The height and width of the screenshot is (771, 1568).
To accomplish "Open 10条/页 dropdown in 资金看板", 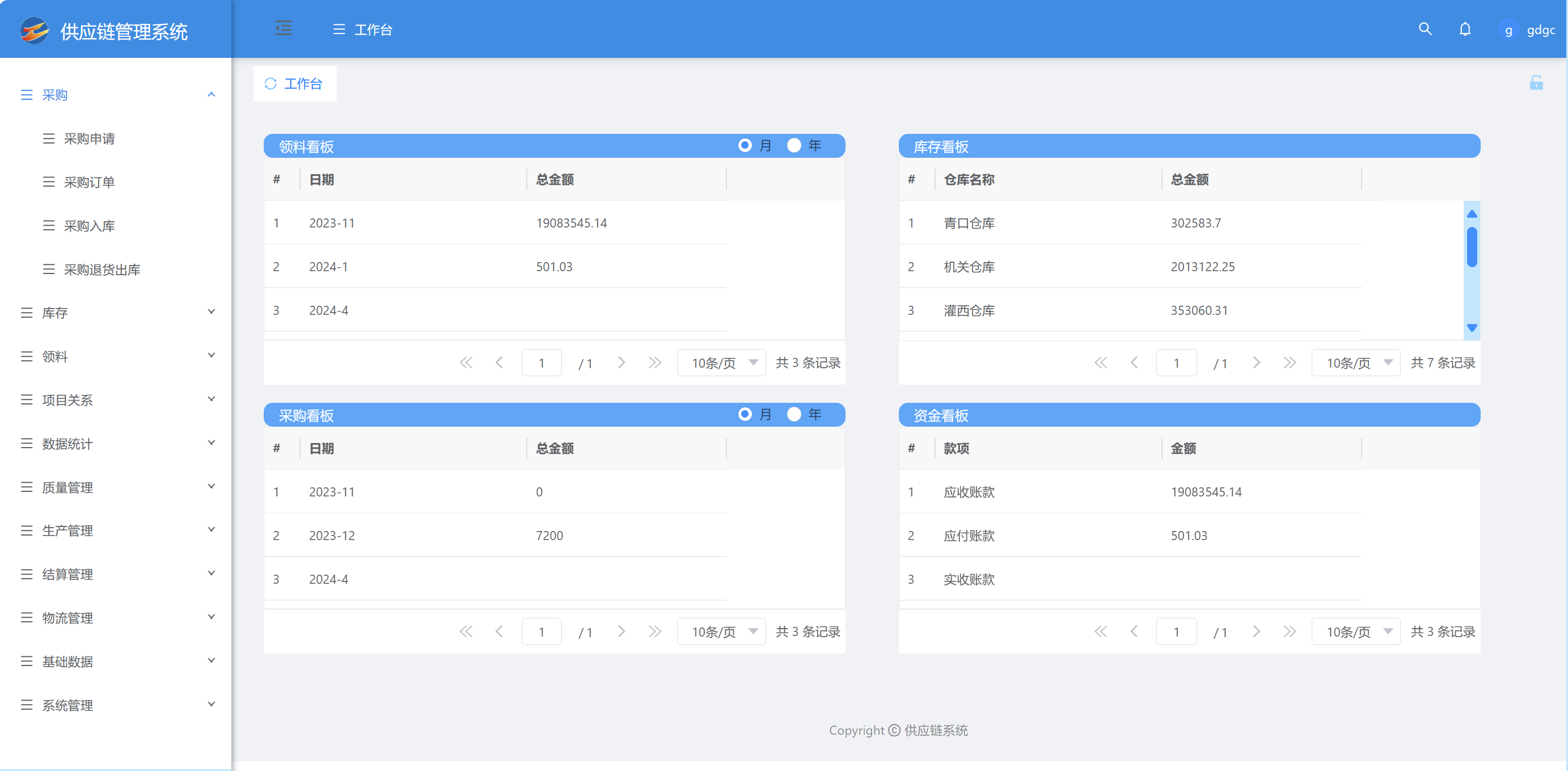I will point(1356,631).
